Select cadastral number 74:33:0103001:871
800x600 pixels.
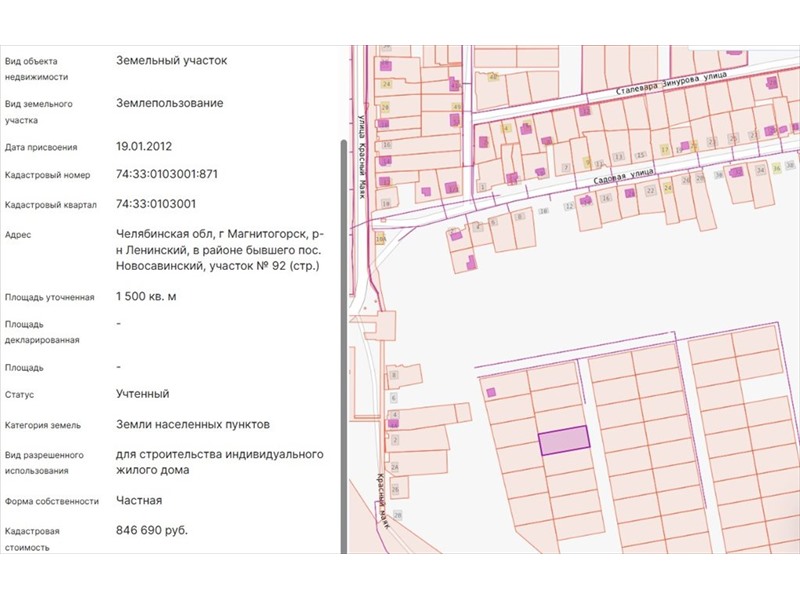point(167,175)
